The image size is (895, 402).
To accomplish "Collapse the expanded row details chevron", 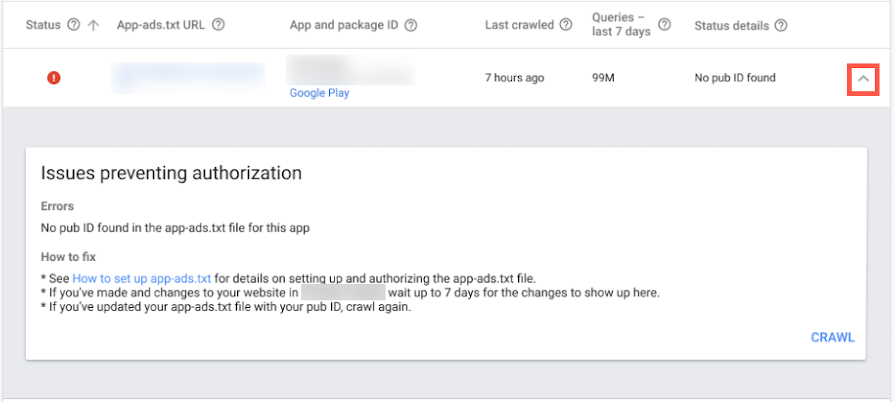I will tap(862, 79).
